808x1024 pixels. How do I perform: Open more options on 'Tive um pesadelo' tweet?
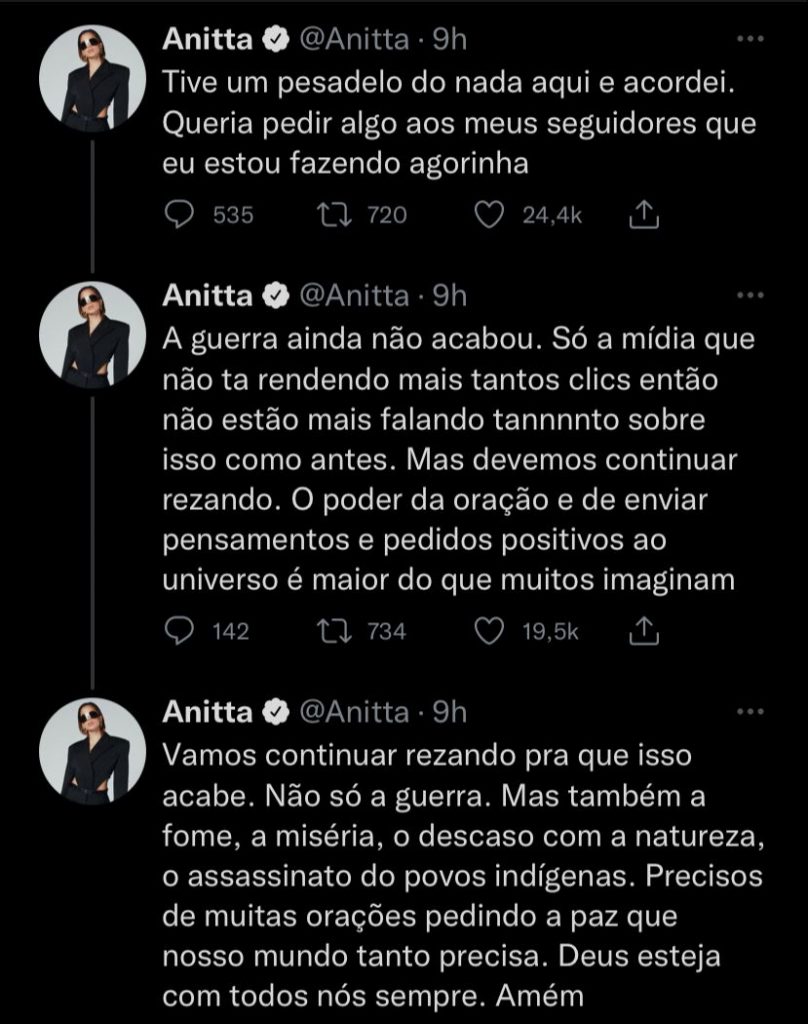[748, 40]
